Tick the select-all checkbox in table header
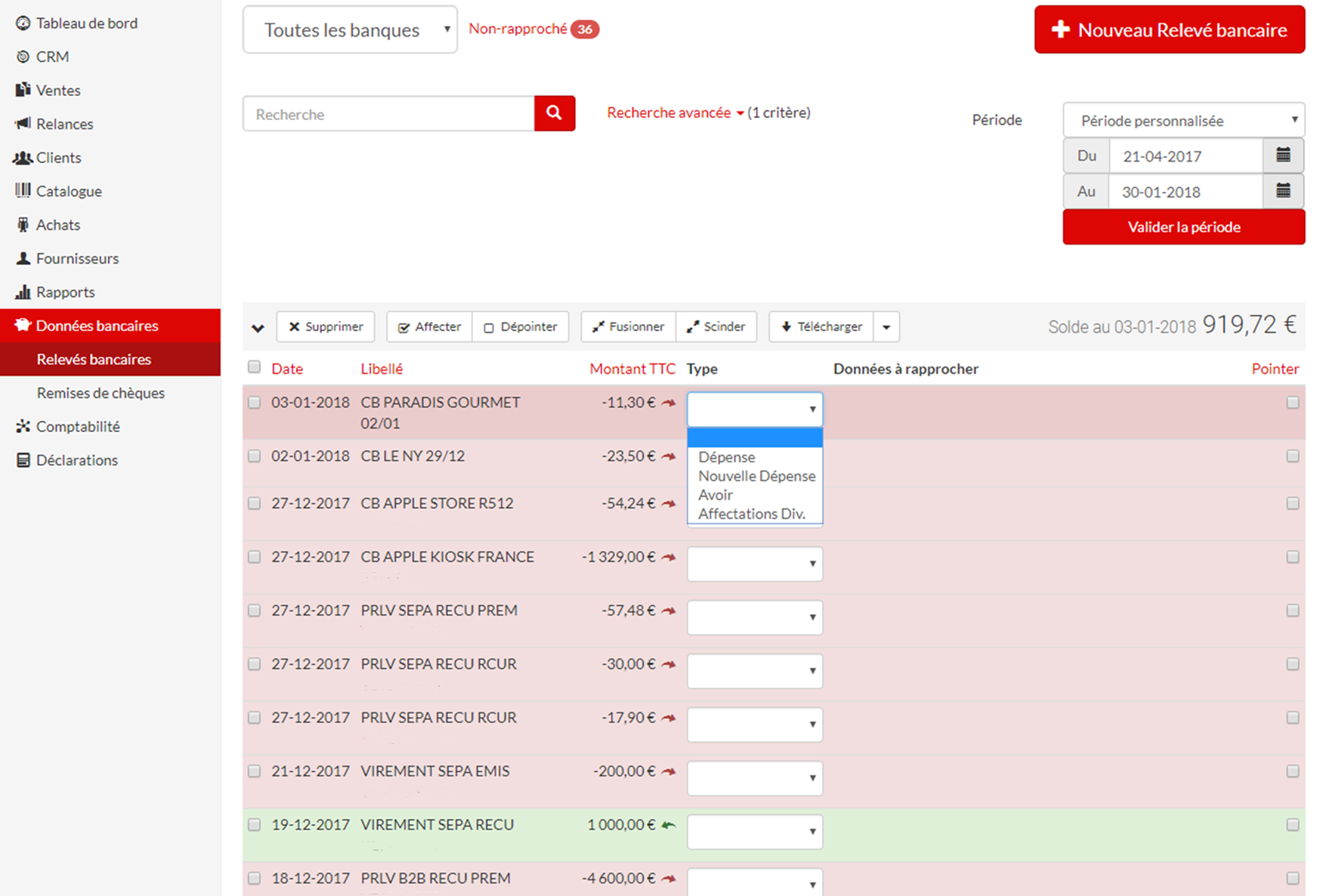 tap(254, 367)
